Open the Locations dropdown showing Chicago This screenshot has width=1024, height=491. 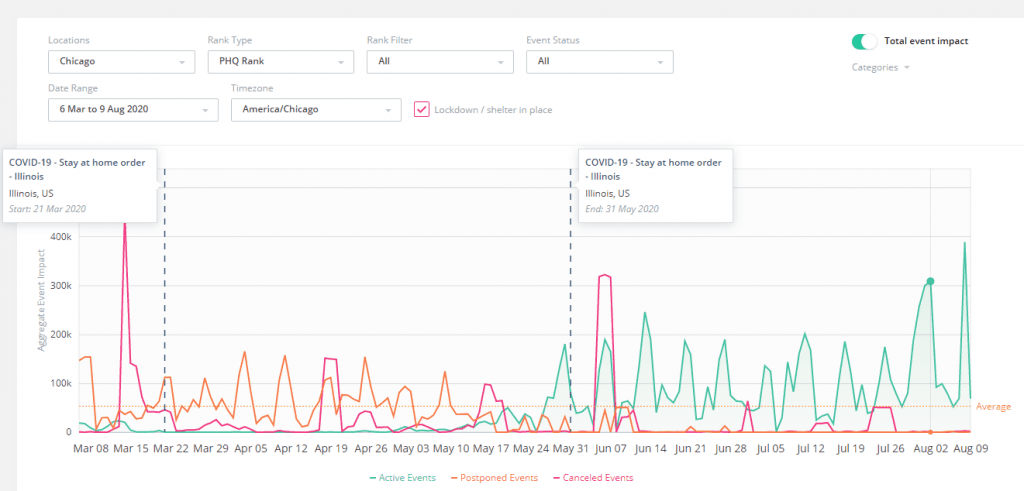pyautogui.click(x=120, y=61)
